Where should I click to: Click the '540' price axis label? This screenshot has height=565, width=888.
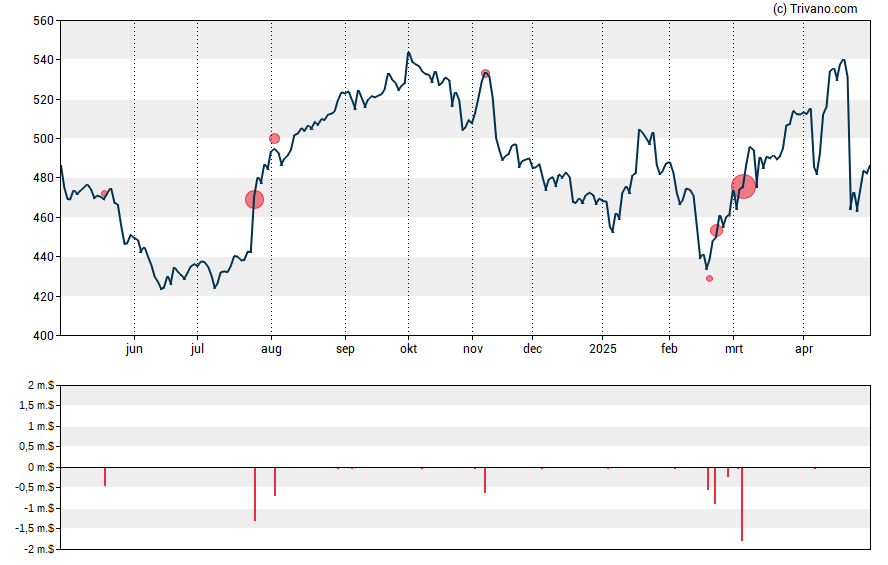point(44,60)
